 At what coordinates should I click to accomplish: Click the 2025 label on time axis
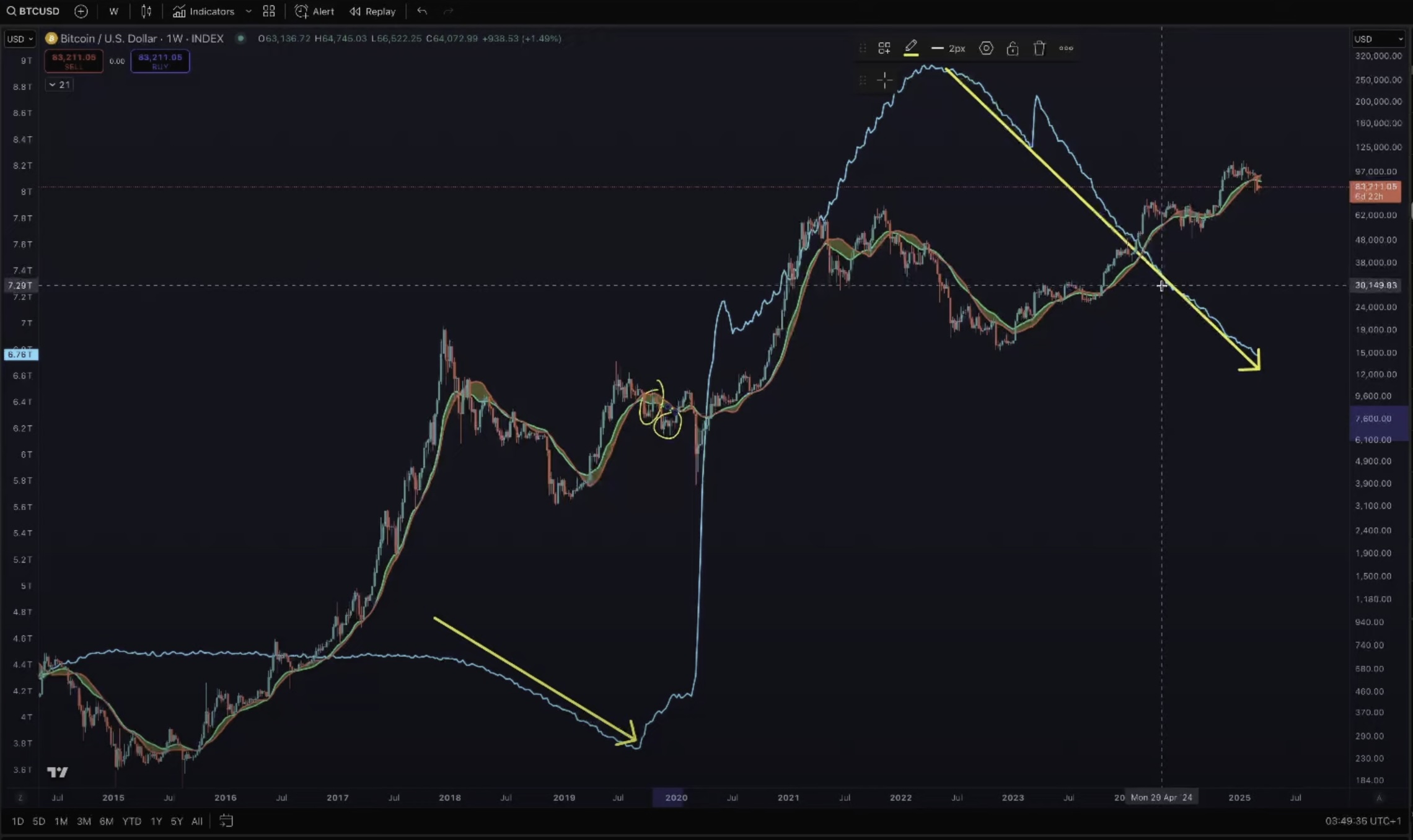1239,798
